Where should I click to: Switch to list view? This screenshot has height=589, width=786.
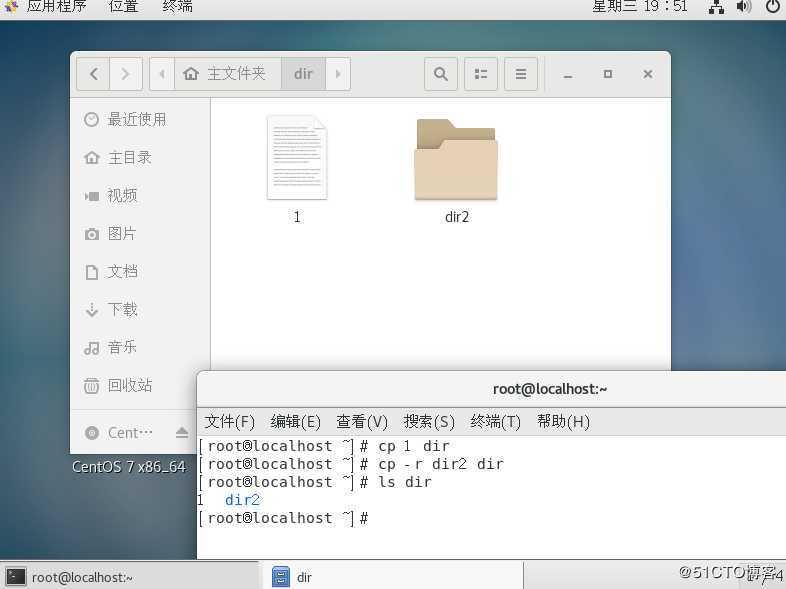(x=481, y=74)
